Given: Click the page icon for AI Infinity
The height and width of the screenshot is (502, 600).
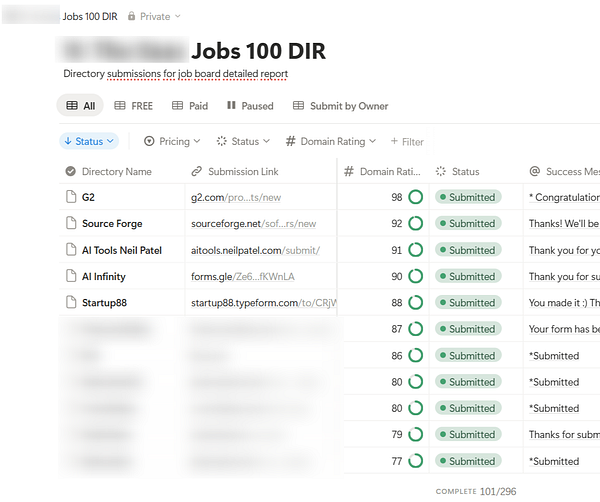Looking at the screenshot, I should click(71, 276).
